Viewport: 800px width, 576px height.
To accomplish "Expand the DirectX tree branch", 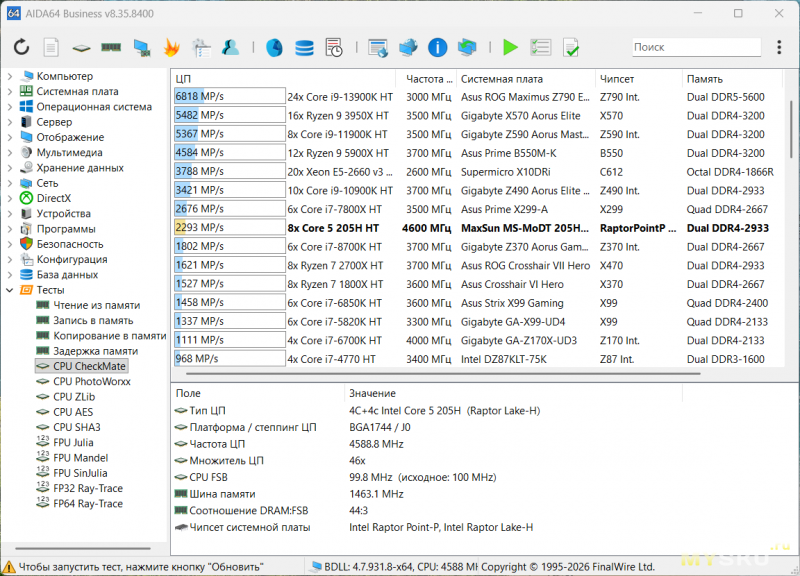I will [x=10, y=198].
